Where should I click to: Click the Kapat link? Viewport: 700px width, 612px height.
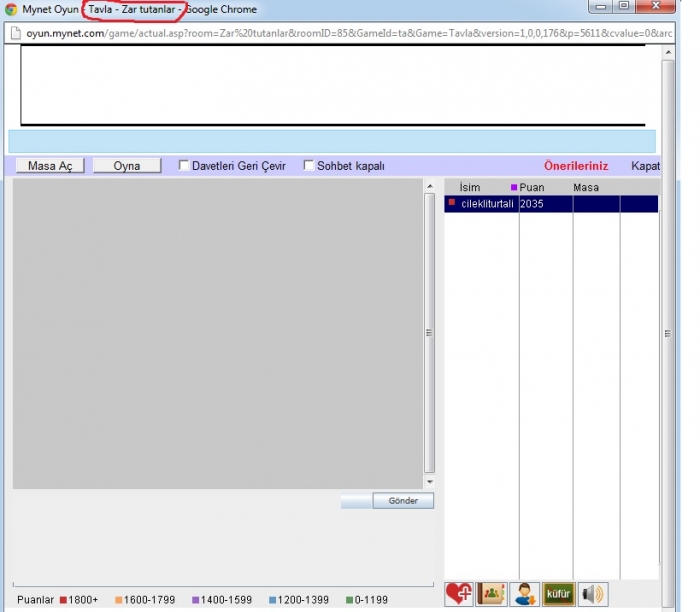[x=645, y=166]
